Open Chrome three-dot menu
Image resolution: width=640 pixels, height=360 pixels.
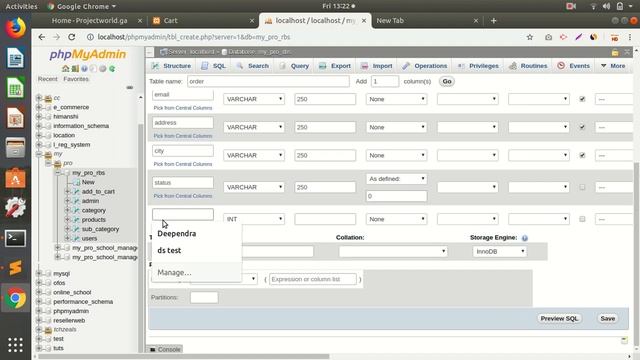(630, 37)
